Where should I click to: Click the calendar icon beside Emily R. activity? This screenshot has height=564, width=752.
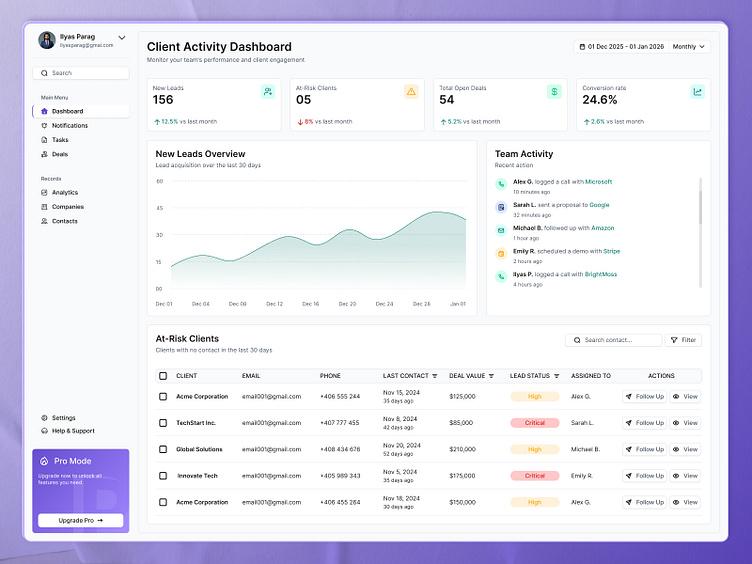tap(501, 254)
